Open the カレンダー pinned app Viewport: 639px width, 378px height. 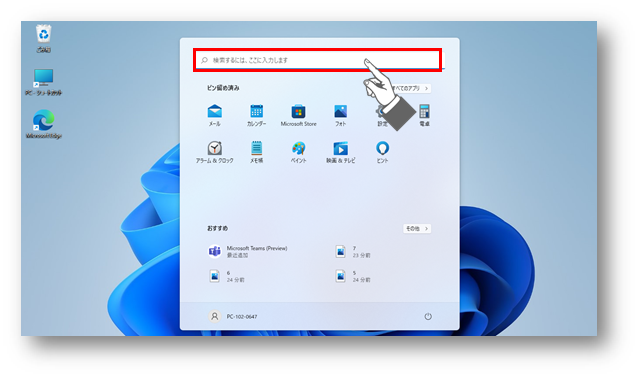click(x=256, y=115)
